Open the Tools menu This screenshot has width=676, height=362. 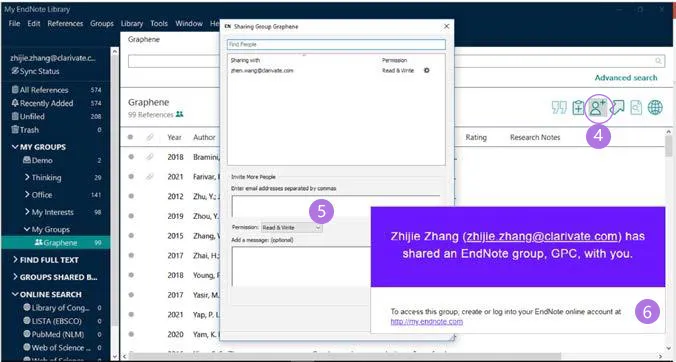click(x=159, y=24)
